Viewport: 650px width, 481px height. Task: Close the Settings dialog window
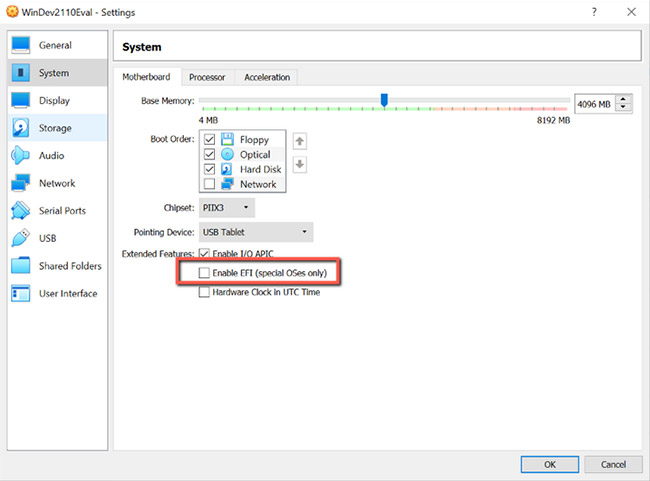[631, 12]
